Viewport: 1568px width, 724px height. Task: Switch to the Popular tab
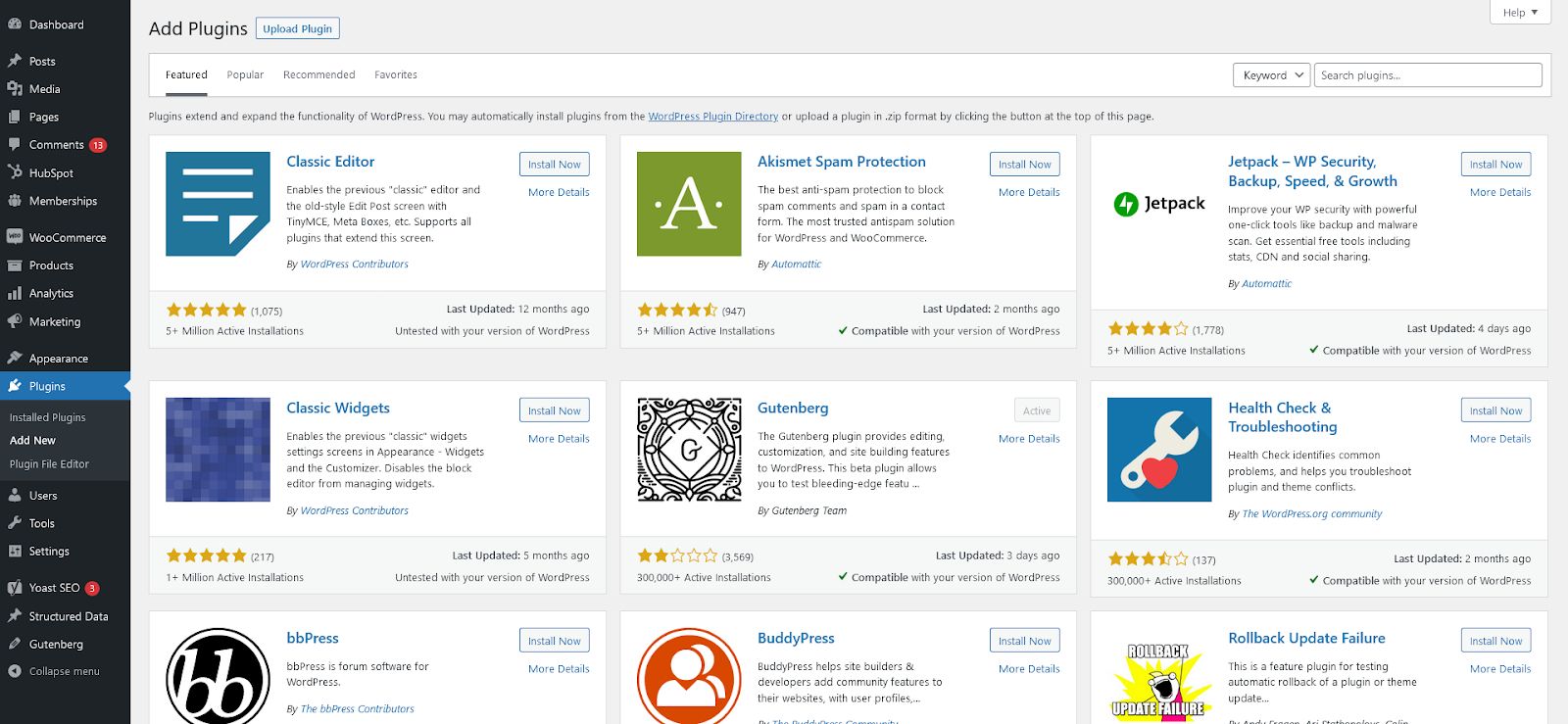pyautogui.click(x=245, y=74)
